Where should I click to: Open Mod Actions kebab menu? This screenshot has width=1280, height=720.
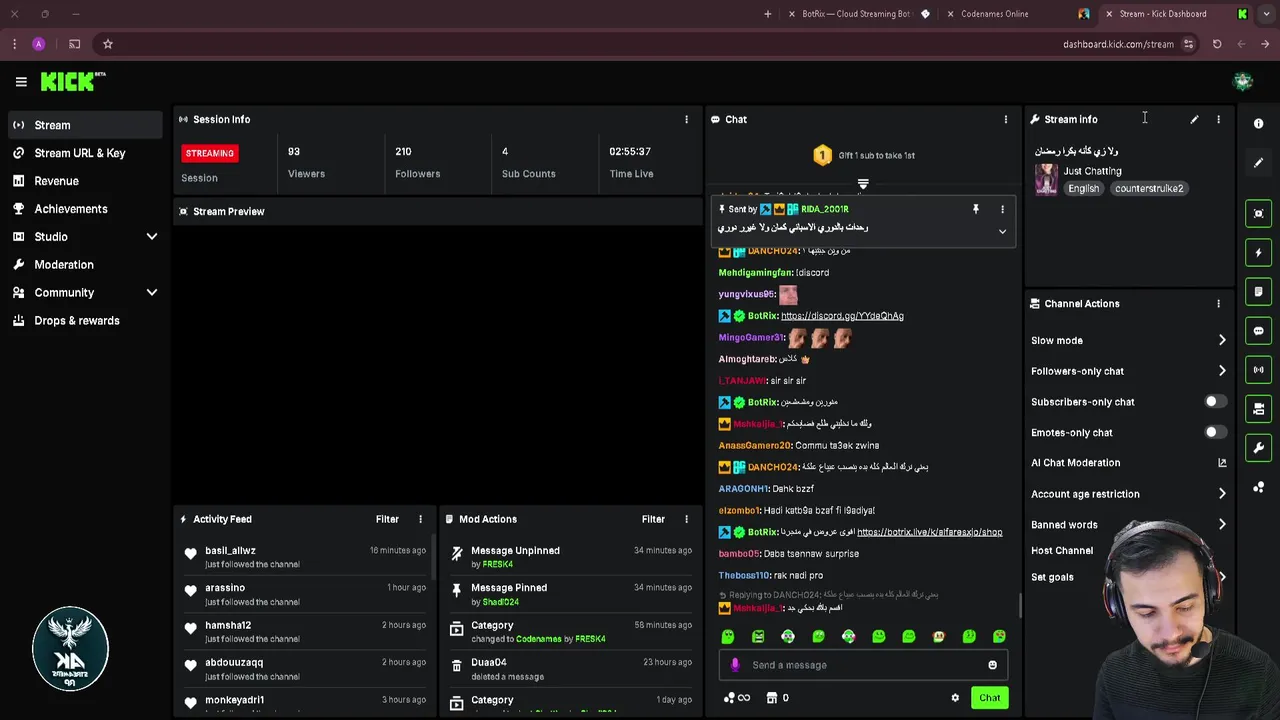686,519
